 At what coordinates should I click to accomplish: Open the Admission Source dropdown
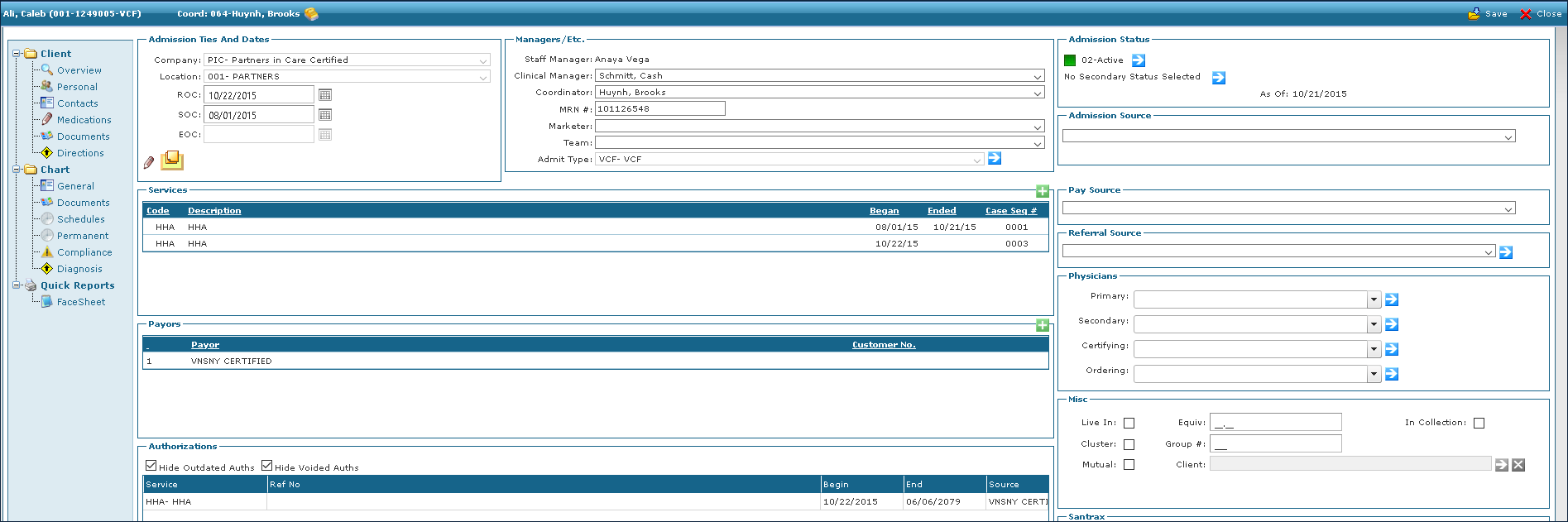(x=1508, y=136)
